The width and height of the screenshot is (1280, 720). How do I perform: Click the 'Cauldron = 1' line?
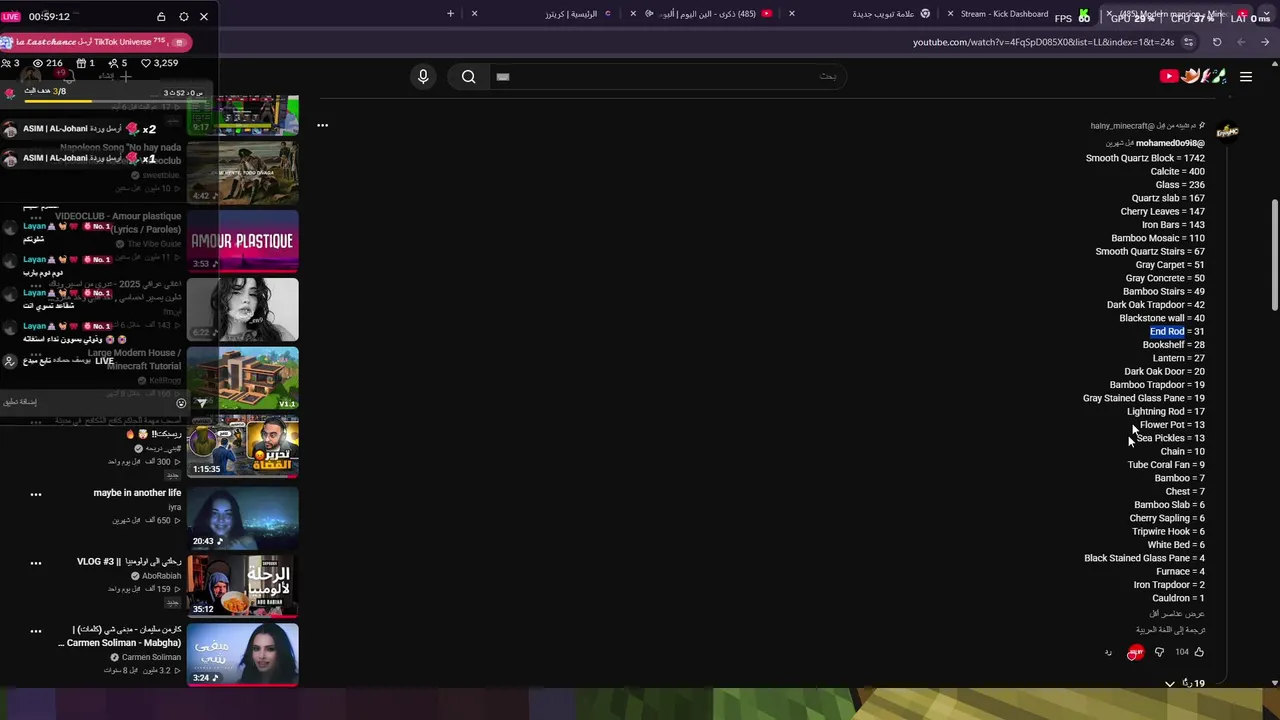tap(1178, 598)
